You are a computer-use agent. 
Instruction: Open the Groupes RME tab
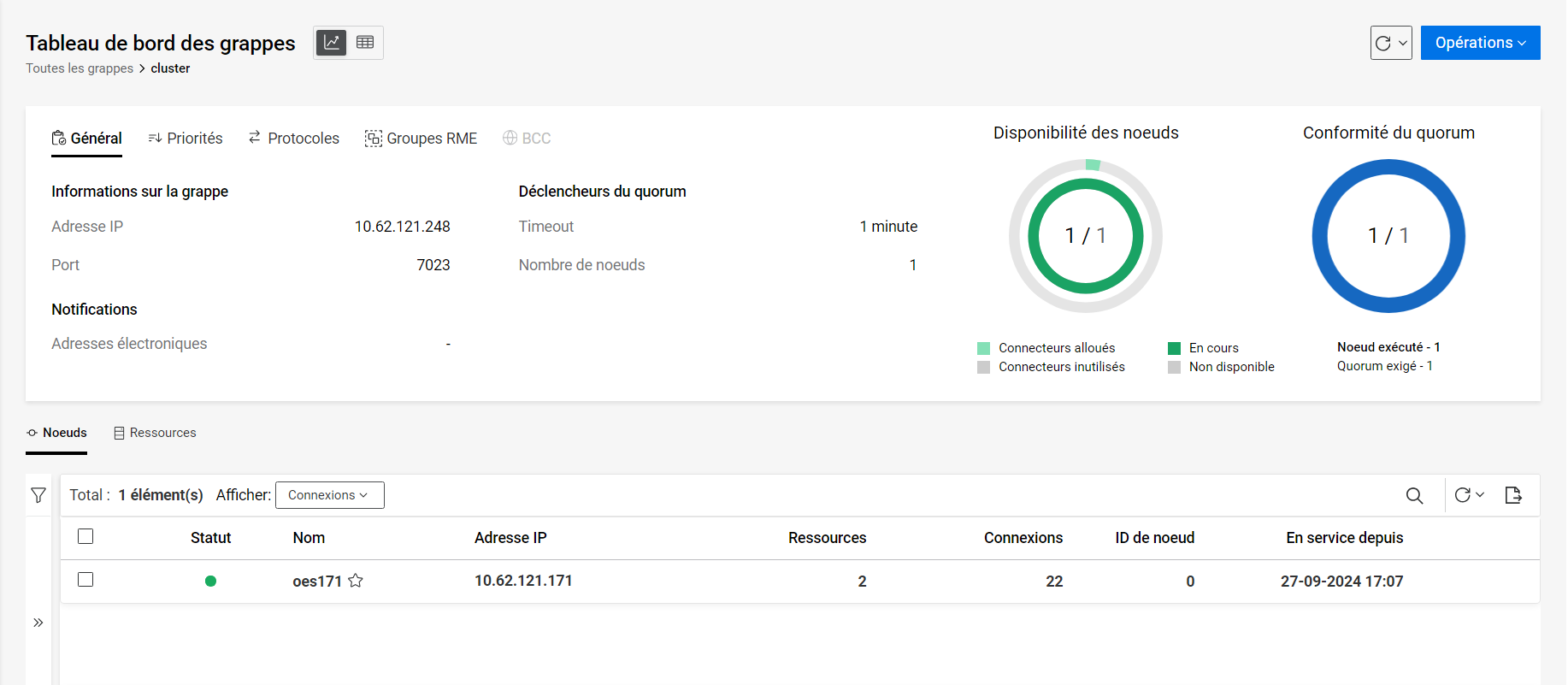[421, 139]
